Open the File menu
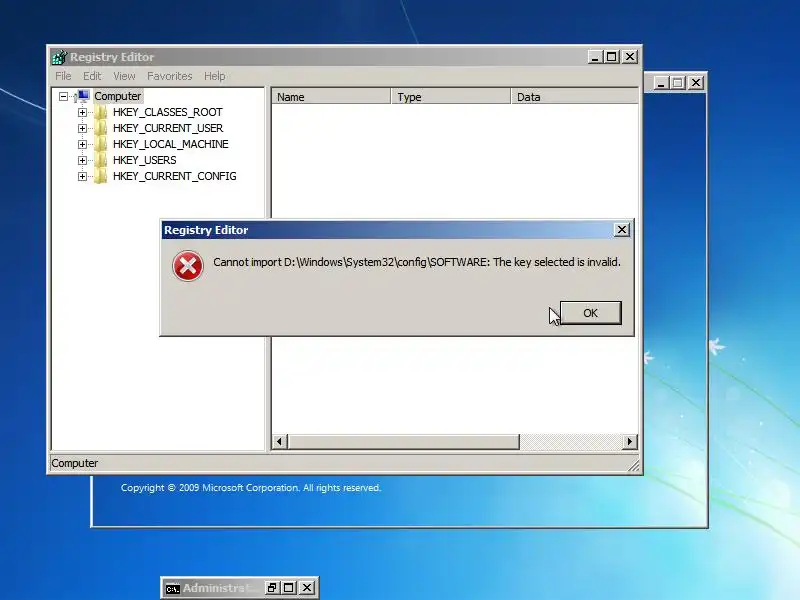This screenshot has height=600, width=800. [63, 76]
